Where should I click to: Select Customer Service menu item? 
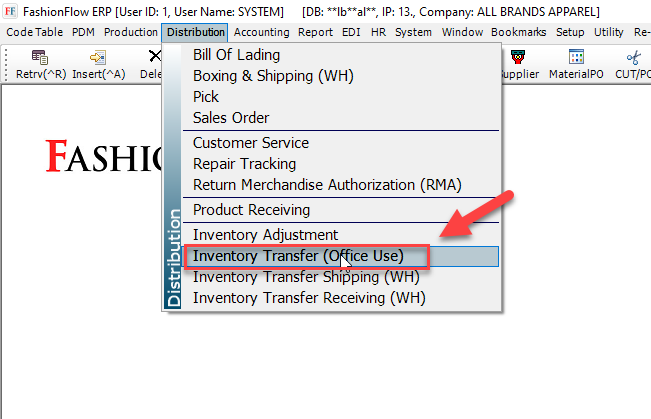pos(251,143)
